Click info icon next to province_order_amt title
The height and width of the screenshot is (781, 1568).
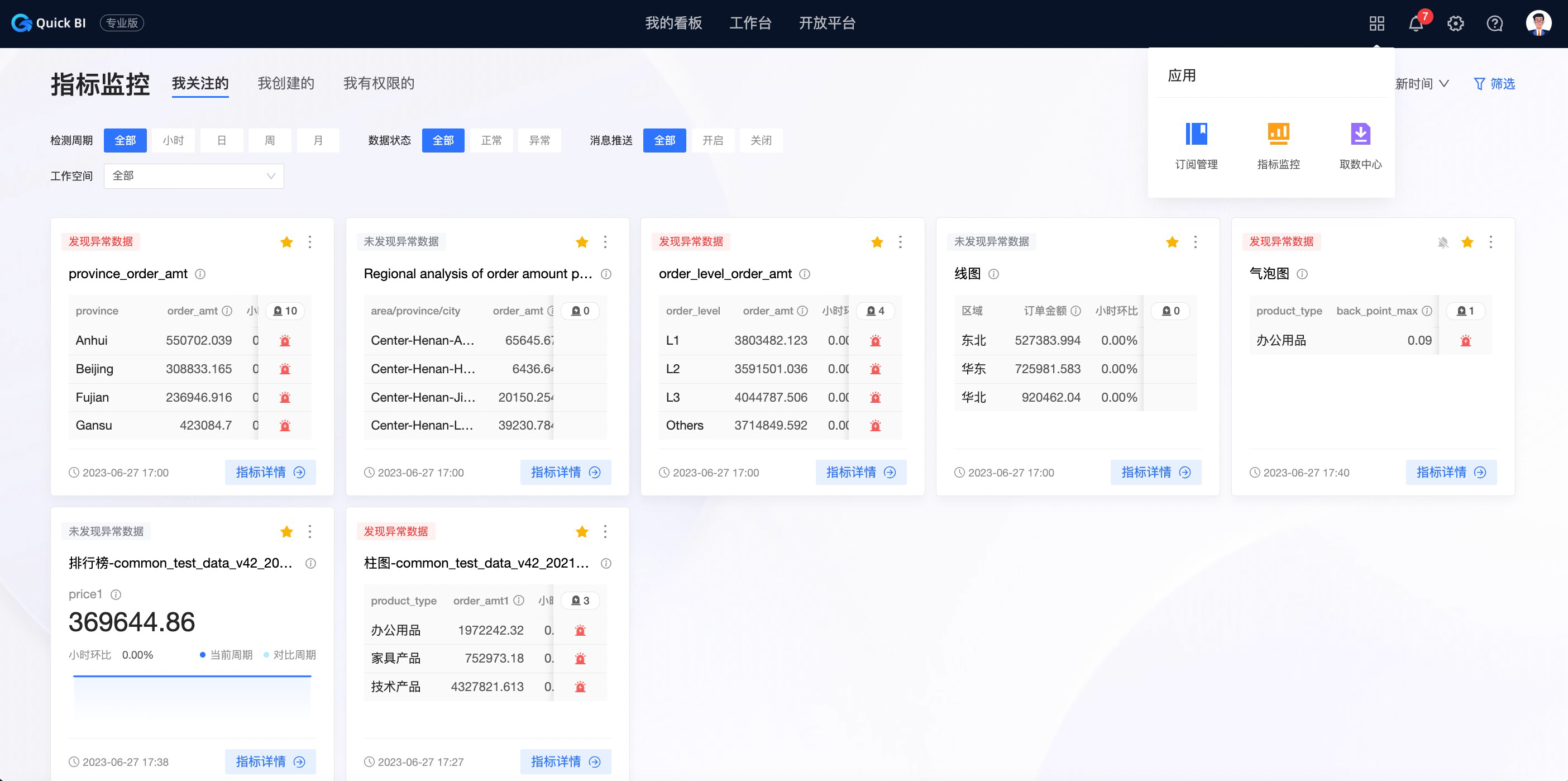[200, 274]
